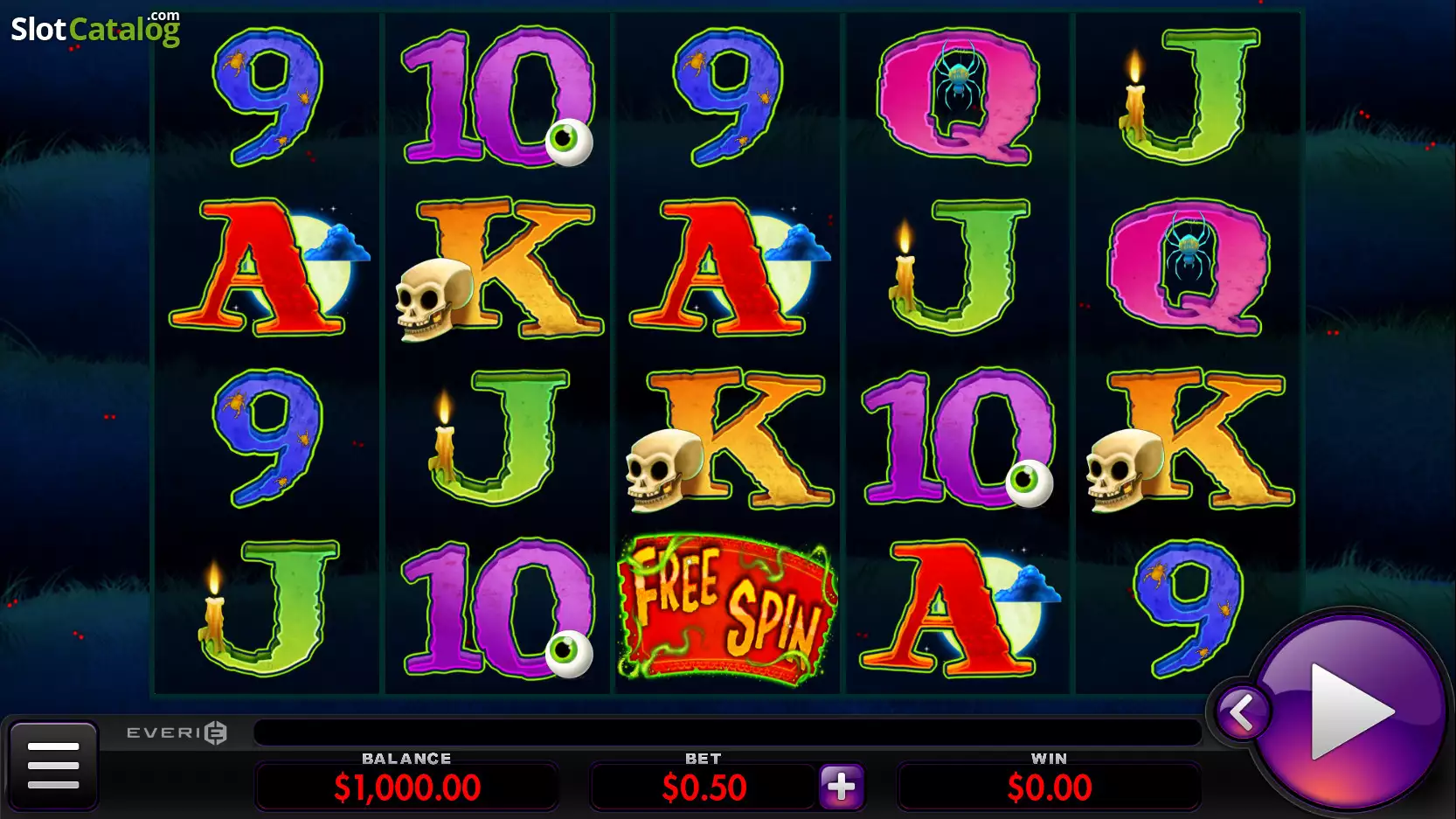Click the win amount $0.00 display
Screen dimensions: 1456x819
1049,788
